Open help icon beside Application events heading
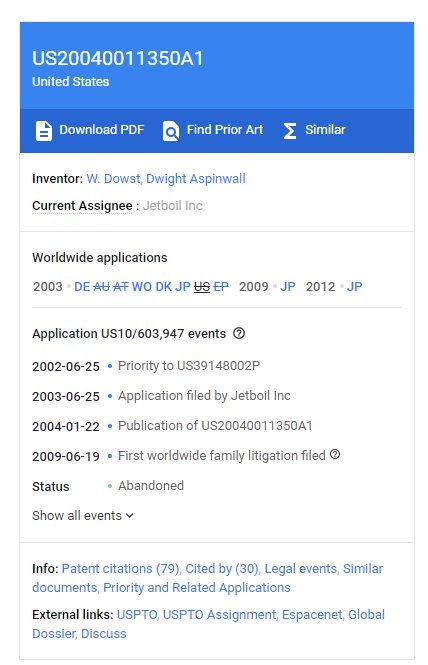The height and width of the screenshot is (665, 428). (239, 333)
